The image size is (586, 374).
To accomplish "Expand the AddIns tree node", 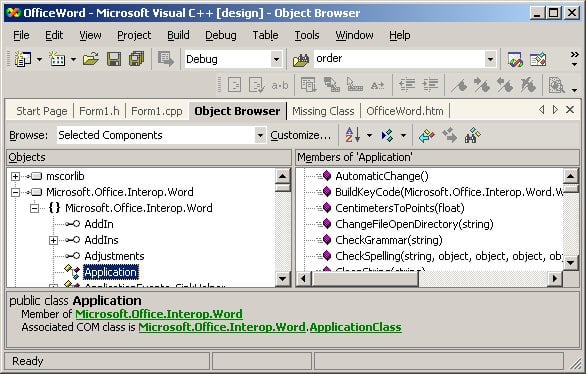I will 53,240.
